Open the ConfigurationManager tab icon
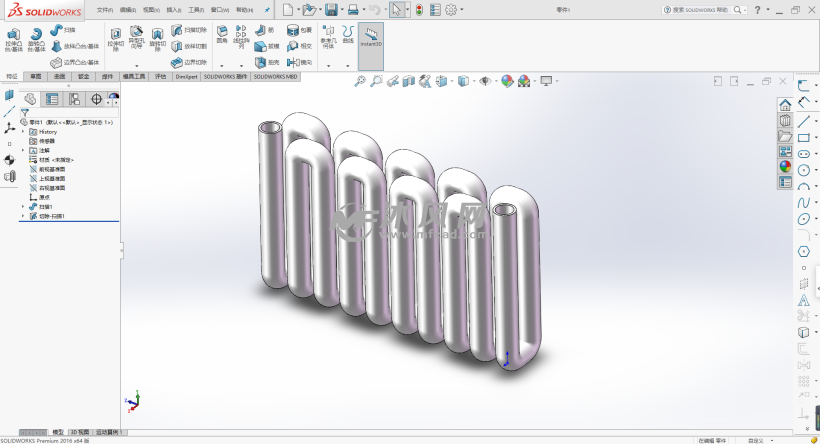The width and height of the screenshot is (820, 444). tap(73, 98)
